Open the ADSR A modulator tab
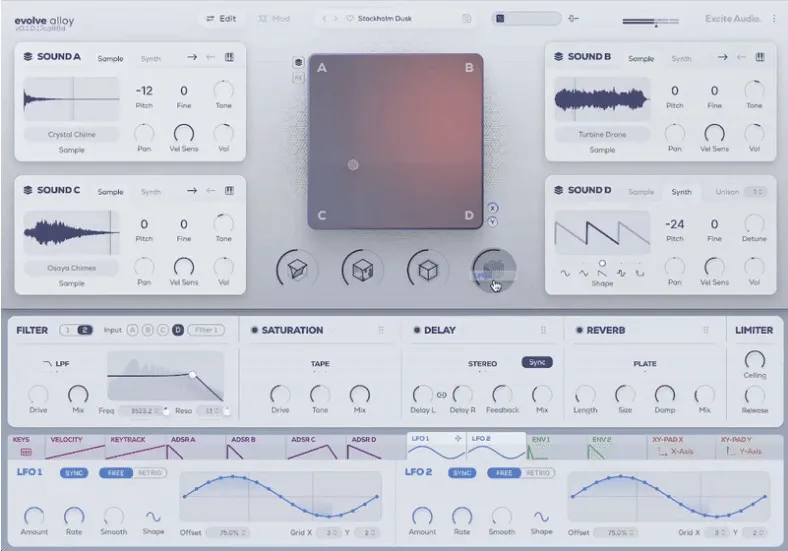Screen dimensions: 788x551 (x=195, y=446)
